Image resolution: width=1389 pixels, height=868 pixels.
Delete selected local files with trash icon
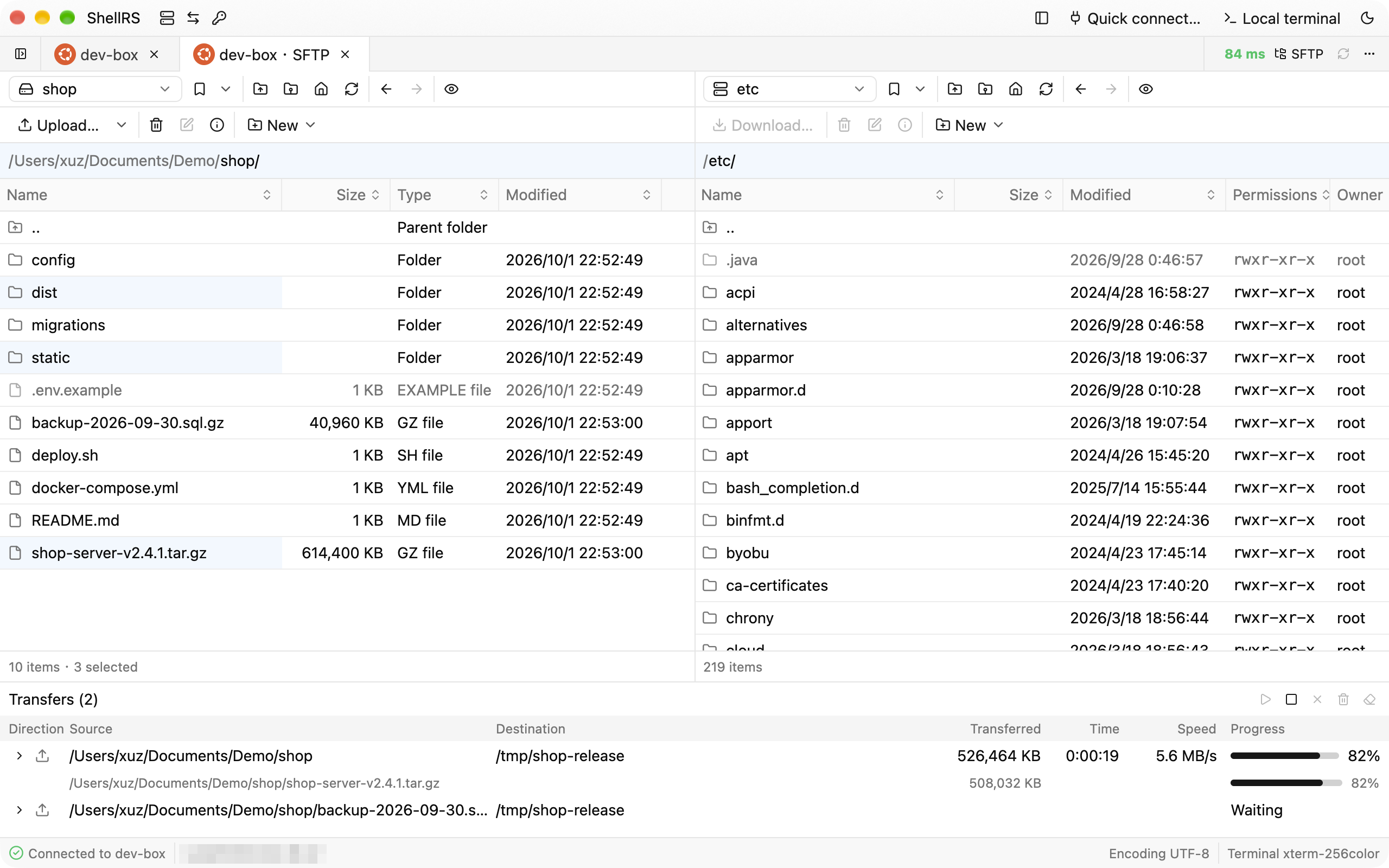[x=156, y=125]
